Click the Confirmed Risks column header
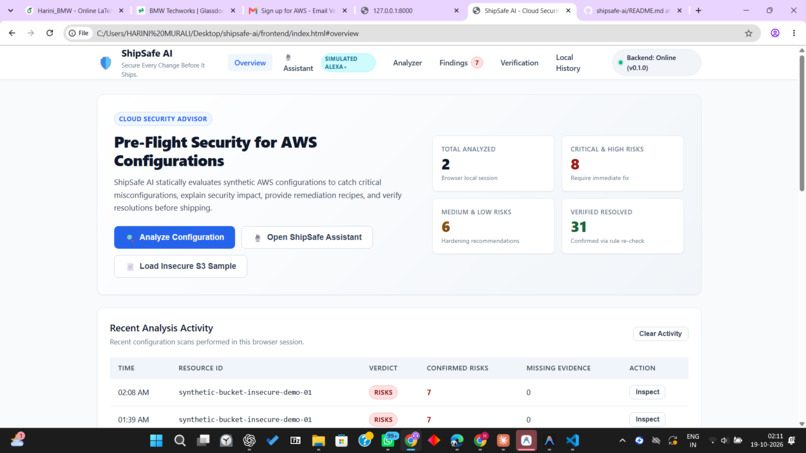 (457, 368)
